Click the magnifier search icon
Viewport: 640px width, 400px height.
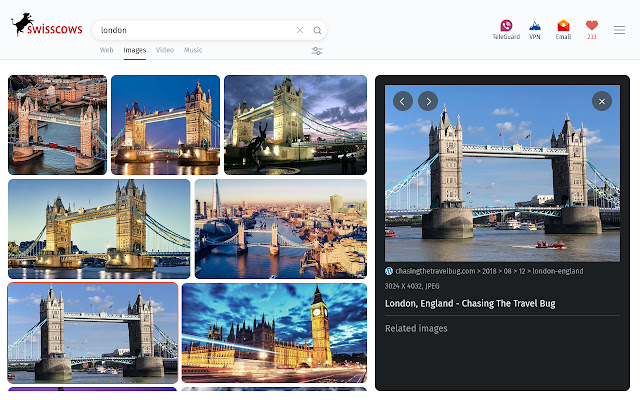317,30
